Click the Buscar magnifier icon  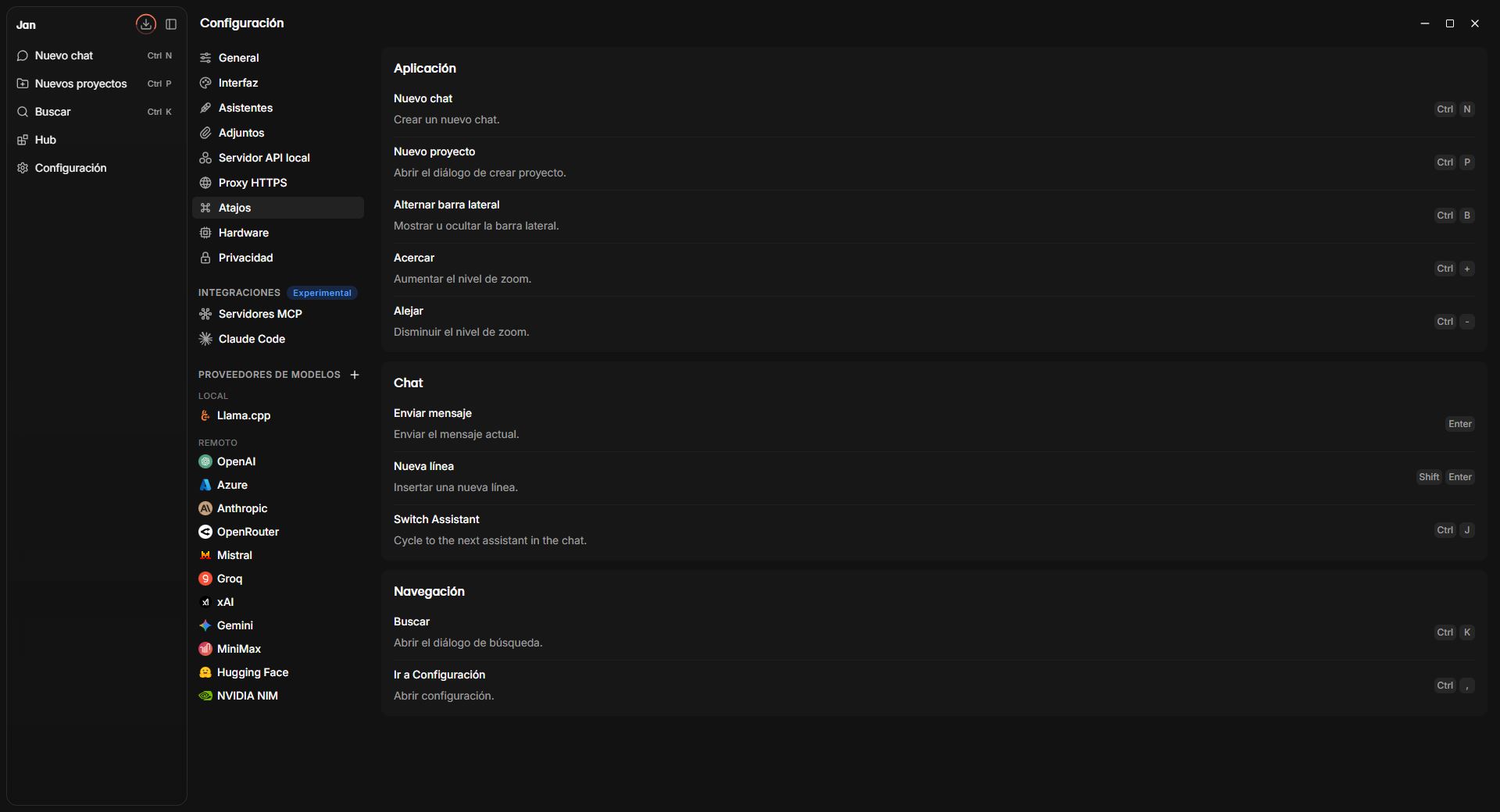23,112
